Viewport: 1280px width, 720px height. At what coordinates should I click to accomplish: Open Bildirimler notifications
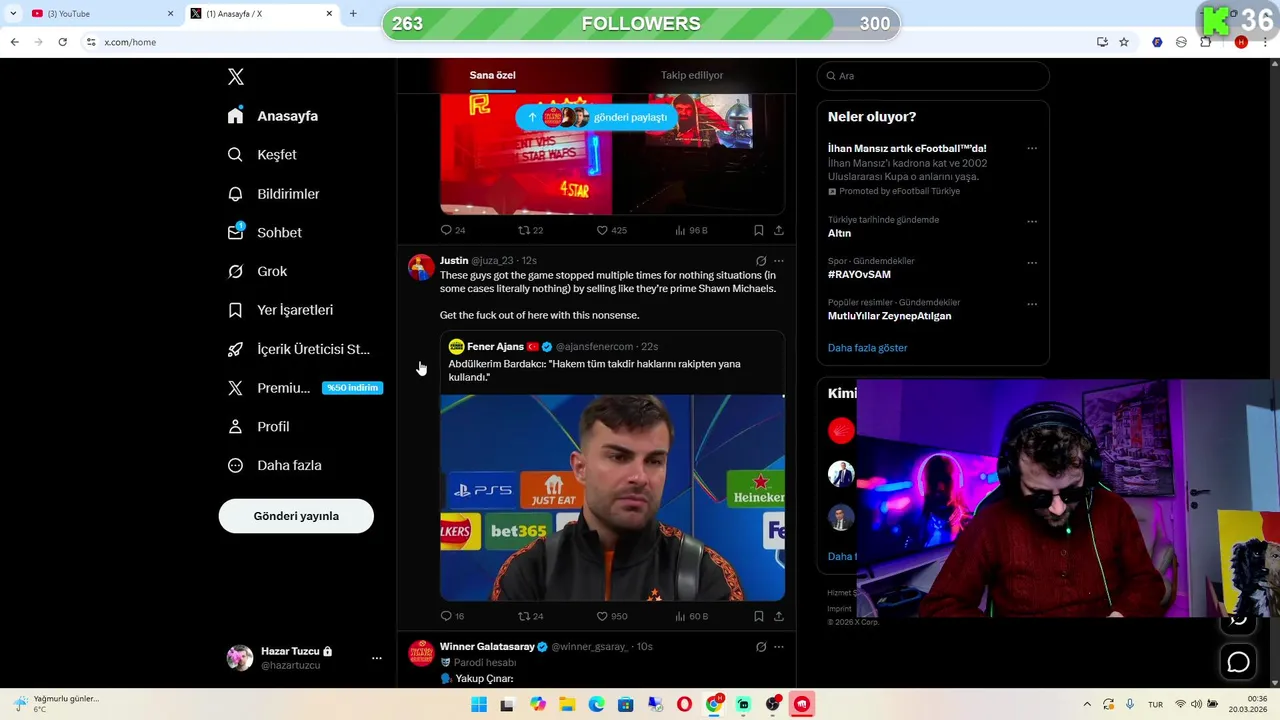(273, 194)
